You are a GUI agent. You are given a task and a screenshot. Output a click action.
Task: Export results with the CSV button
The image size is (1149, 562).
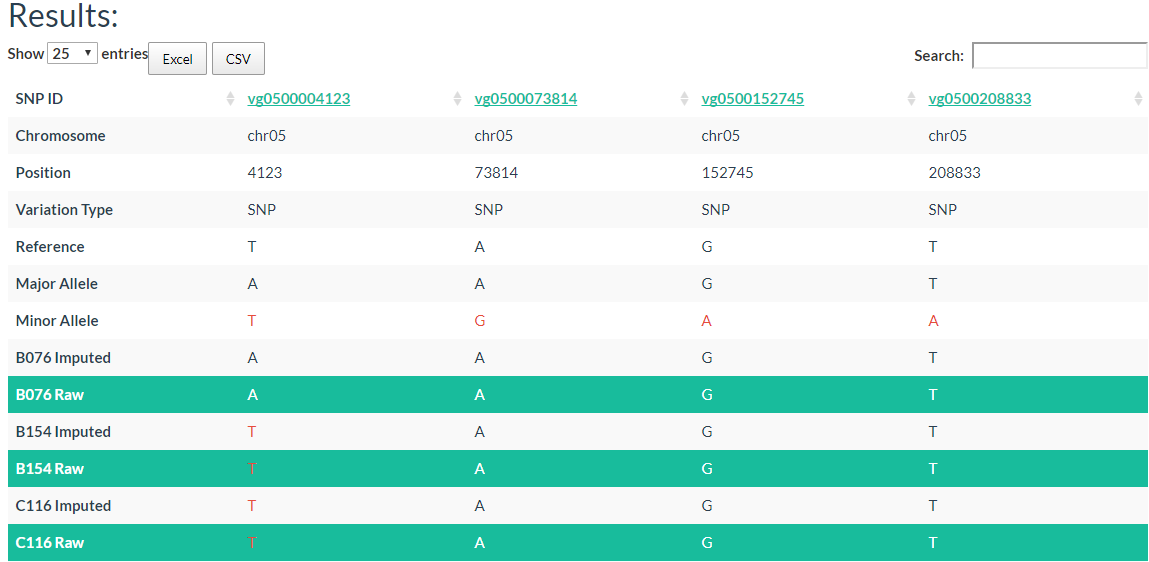click(x=238, y=59)
